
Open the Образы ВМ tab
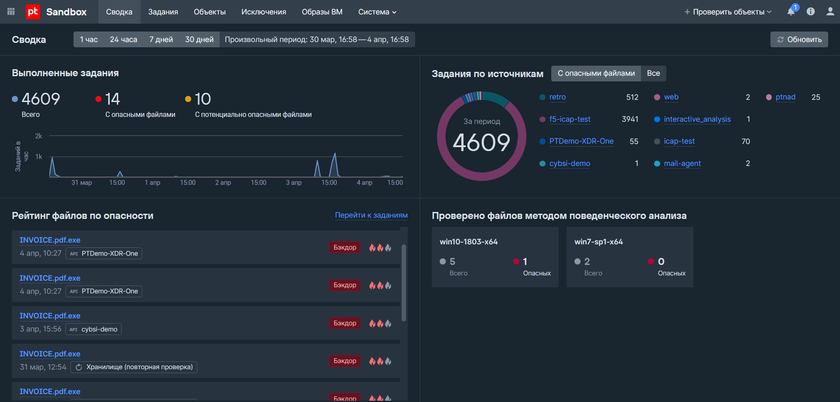coord(322,12)
